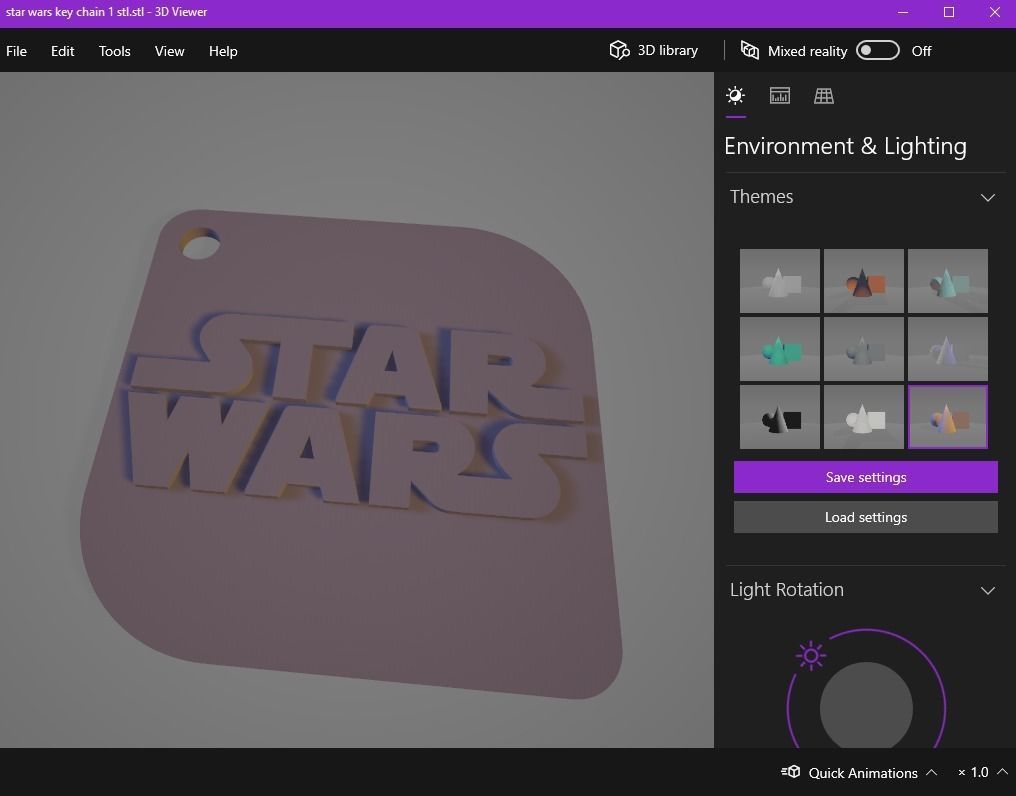Image resolution: width=1016 pixels, height=796 pixels.
Task: Click the Save settings button
Action: pos(866,477)
